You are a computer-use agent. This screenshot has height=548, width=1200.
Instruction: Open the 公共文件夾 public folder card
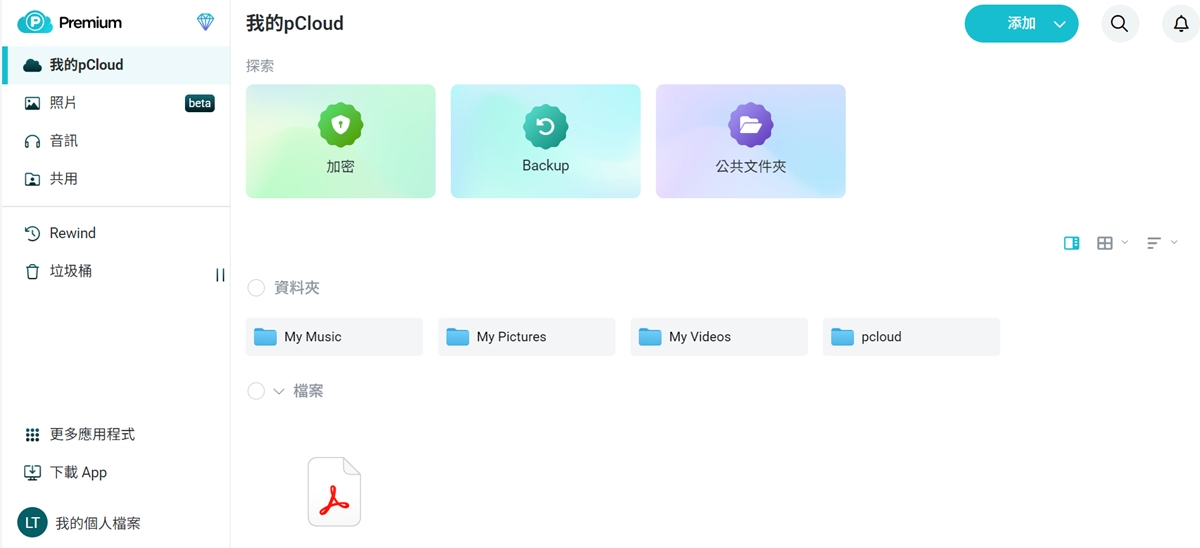[751, 141]
